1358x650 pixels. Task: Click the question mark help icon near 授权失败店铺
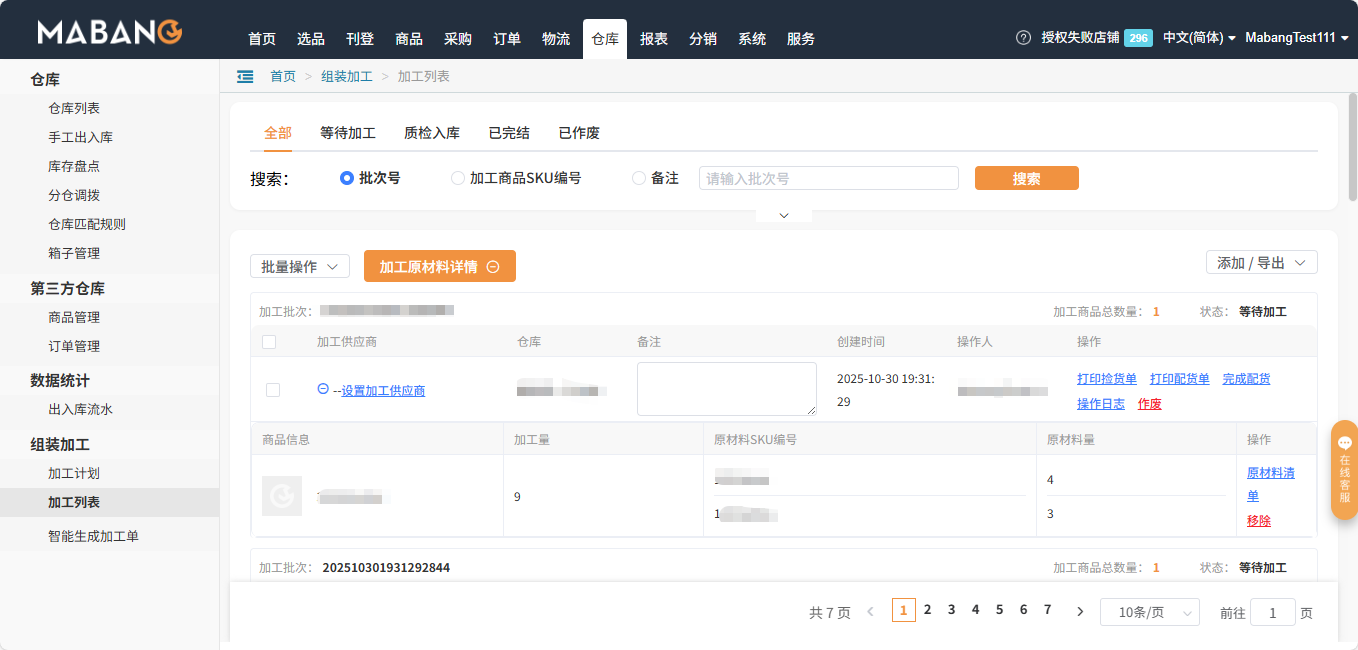(1022, 37)
